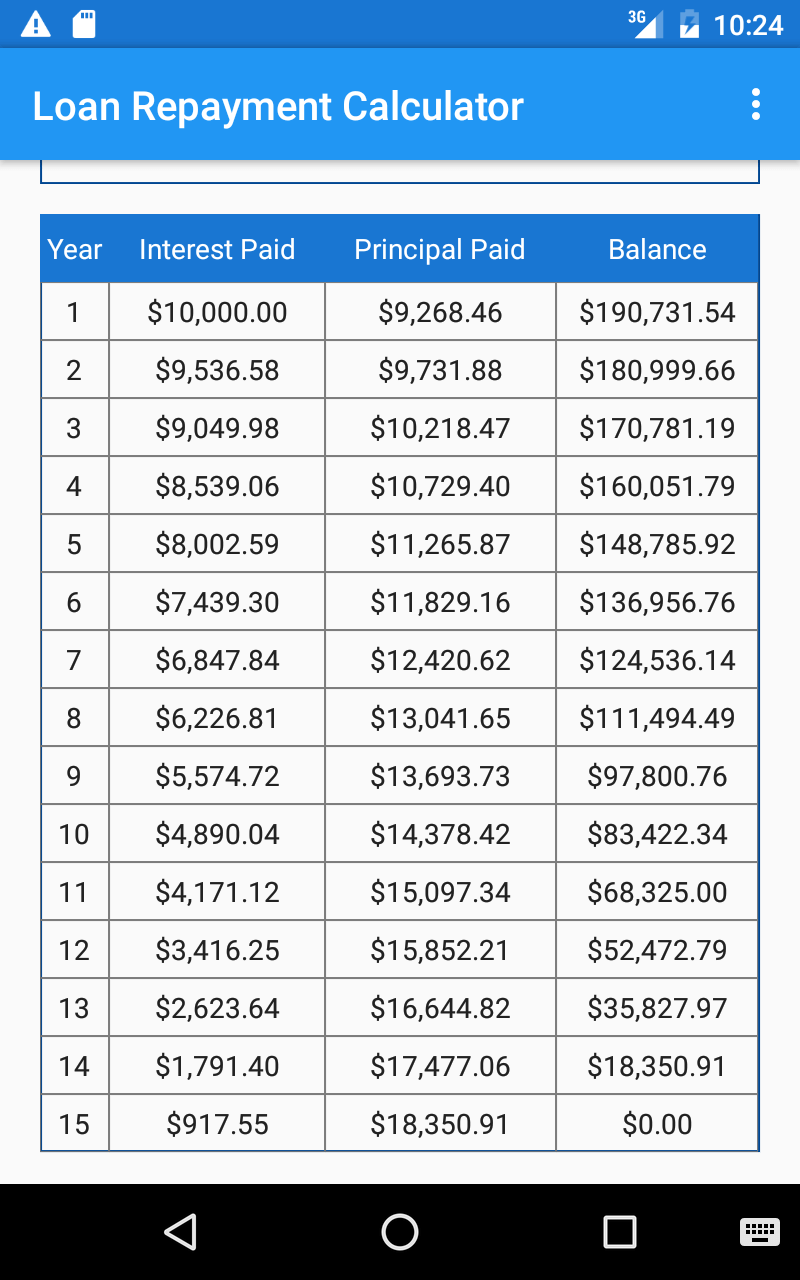Select the Principal Paid column header
800x1280 pixels.
point(440,249)
